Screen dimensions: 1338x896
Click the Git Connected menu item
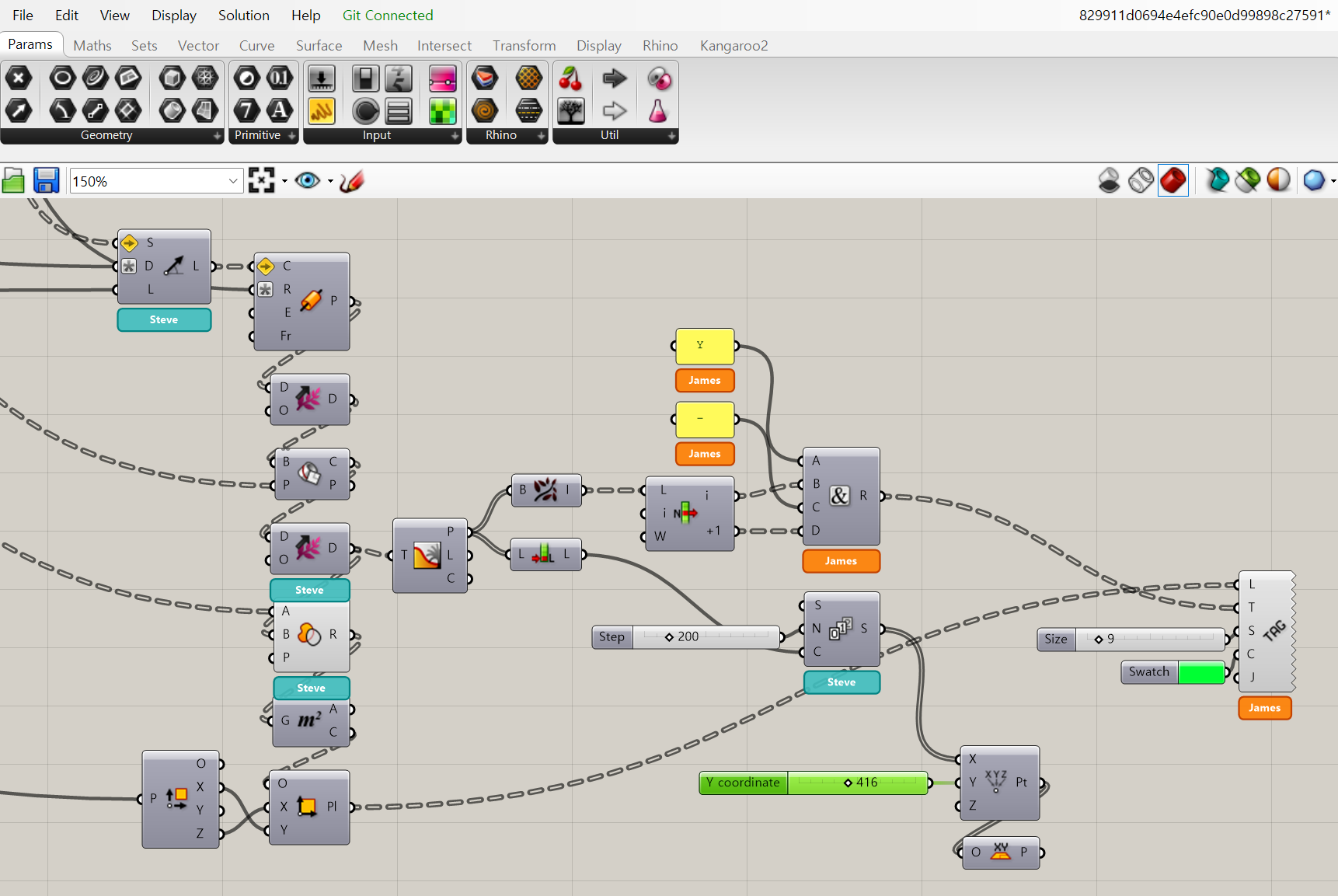pyautogui.click(x=388, y=16)
